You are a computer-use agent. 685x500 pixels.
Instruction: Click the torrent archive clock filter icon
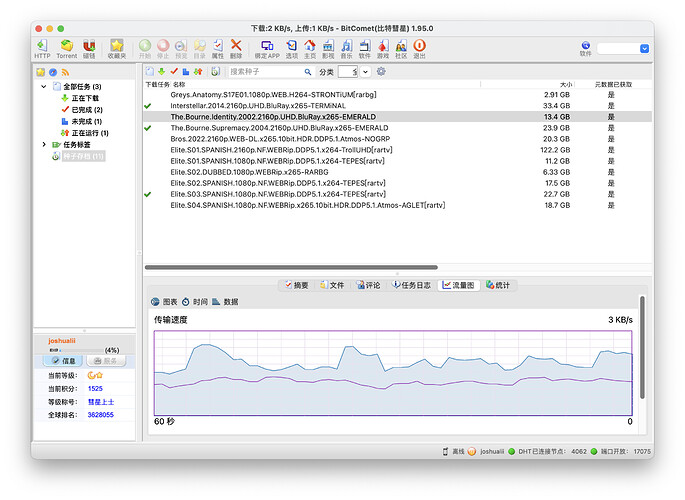[215, 71]
